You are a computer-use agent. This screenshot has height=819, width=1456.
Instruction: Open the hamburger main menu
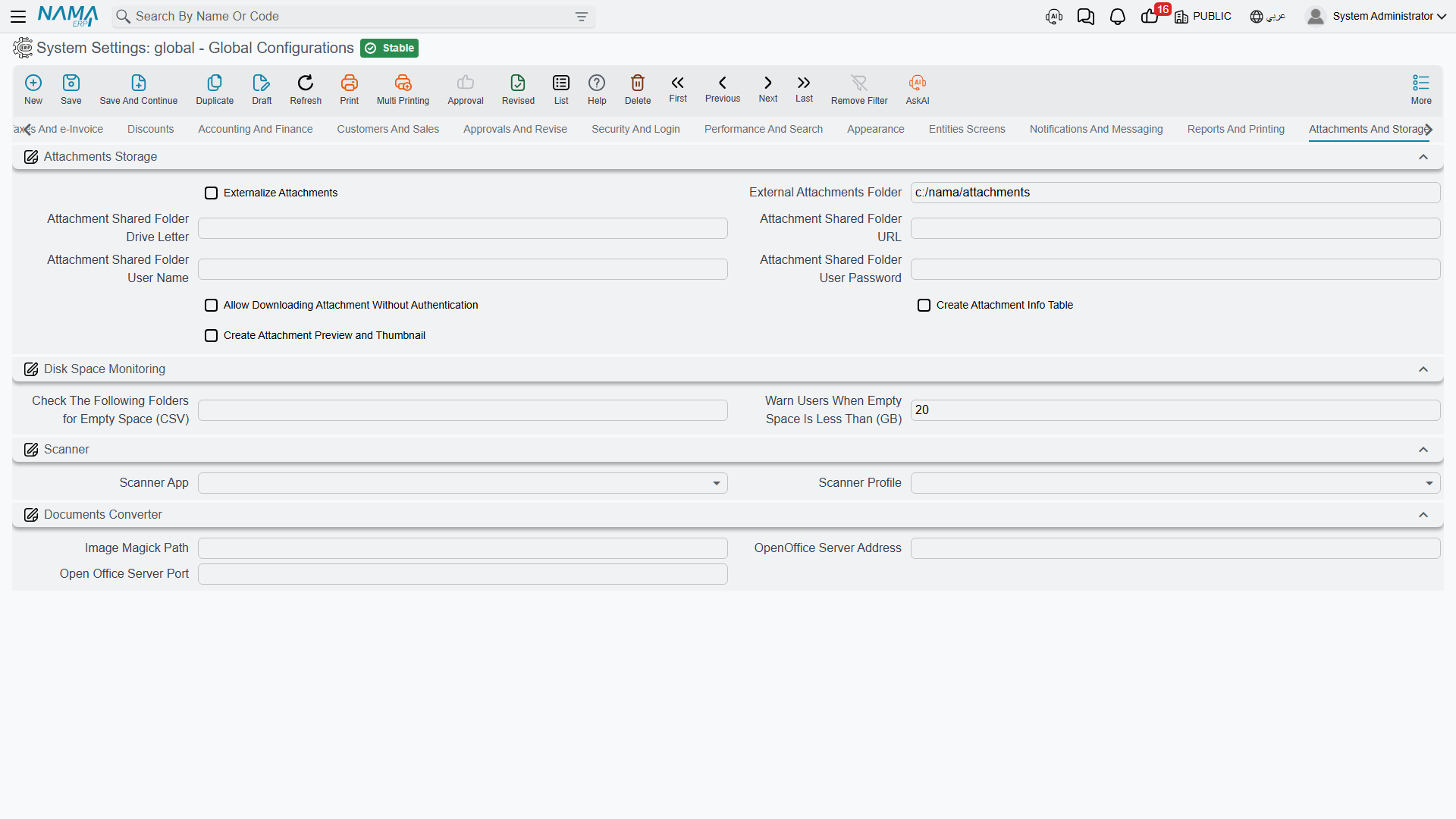point(18,17)
